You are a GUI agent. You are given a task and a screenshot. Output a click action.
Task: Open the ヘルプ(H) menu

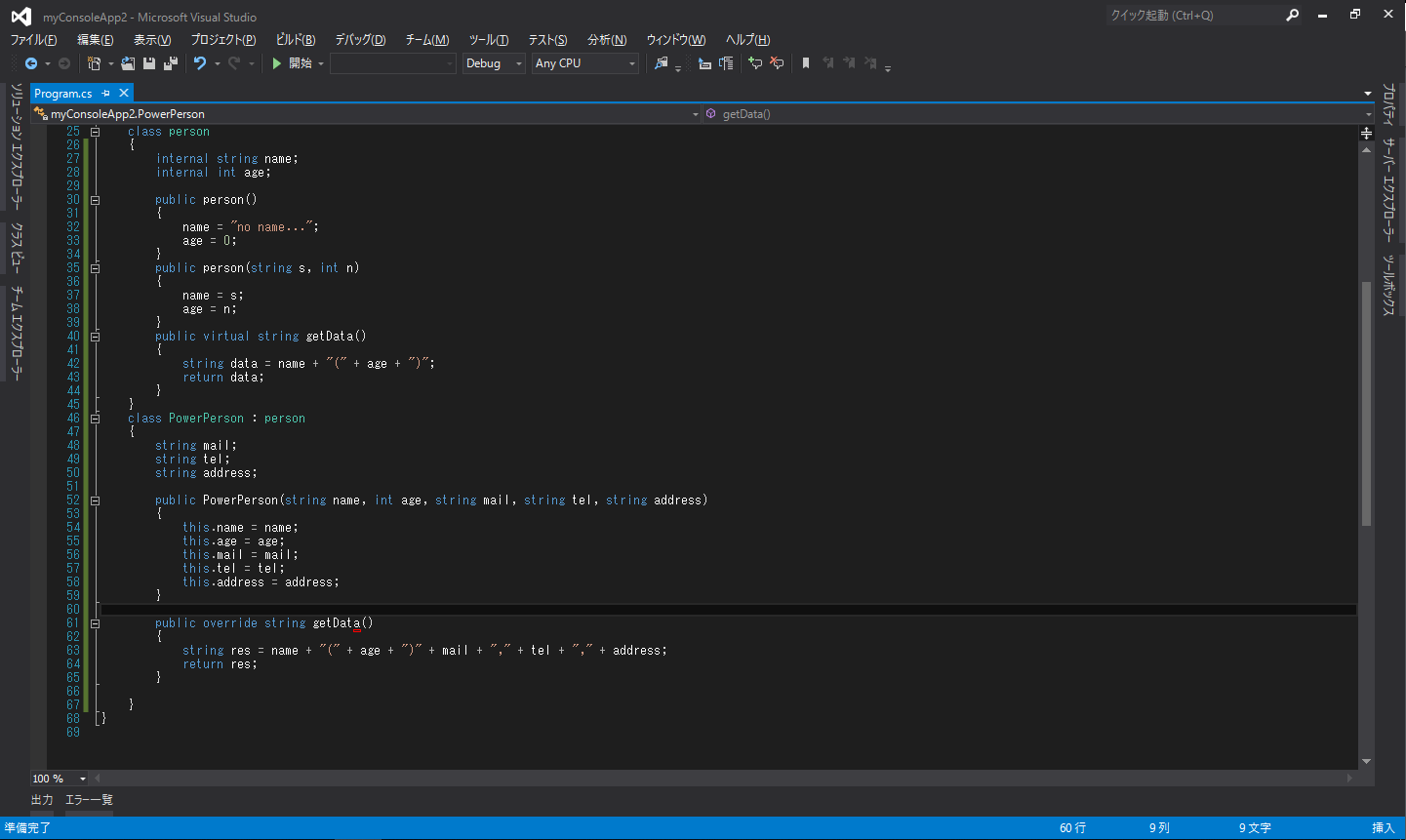747,40
